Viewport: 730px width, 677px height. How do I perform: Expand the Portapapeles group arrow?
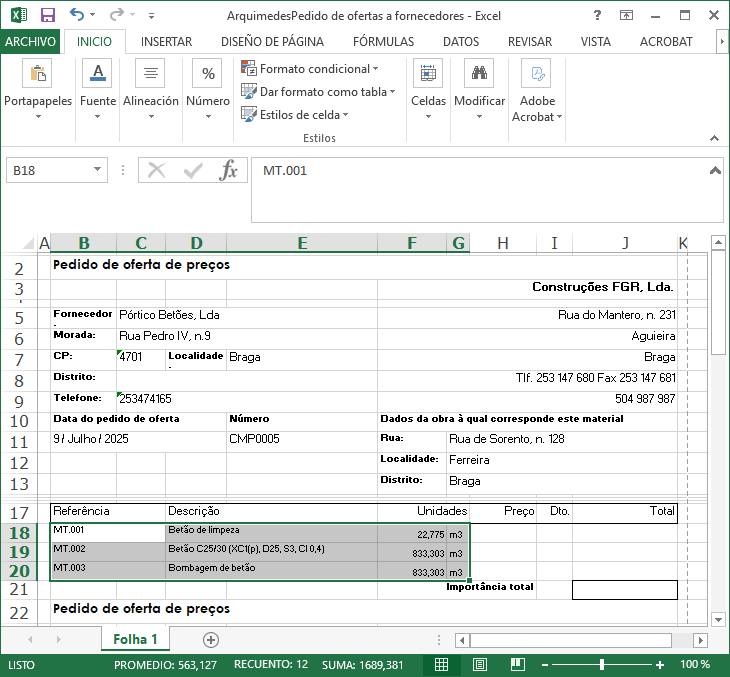(x=38, y=116)
